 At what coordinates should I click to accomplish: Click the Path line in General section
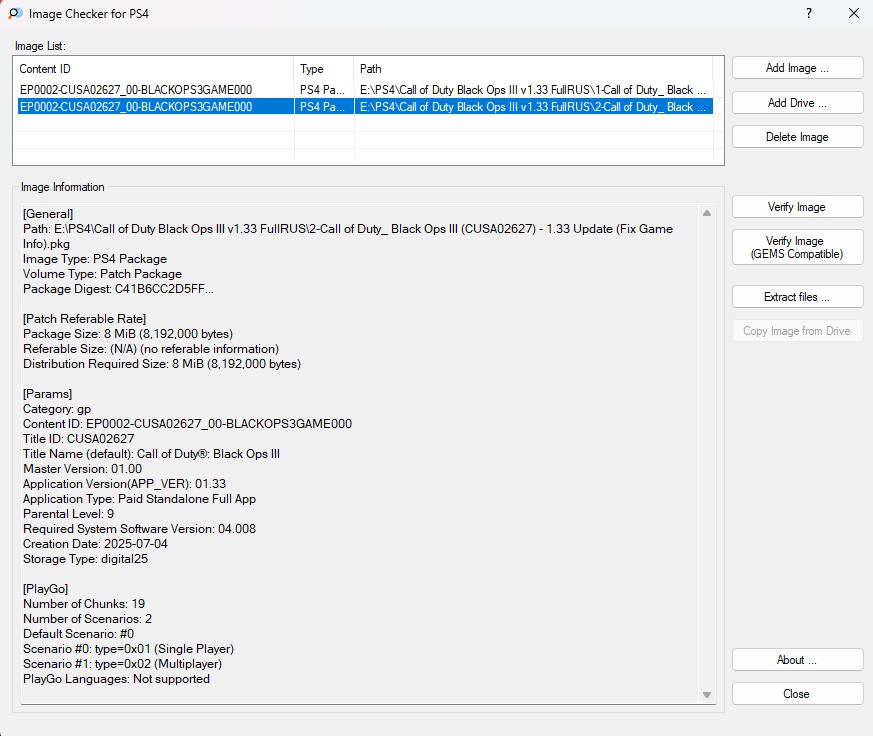pyautogui.click(x=348, y=237)
